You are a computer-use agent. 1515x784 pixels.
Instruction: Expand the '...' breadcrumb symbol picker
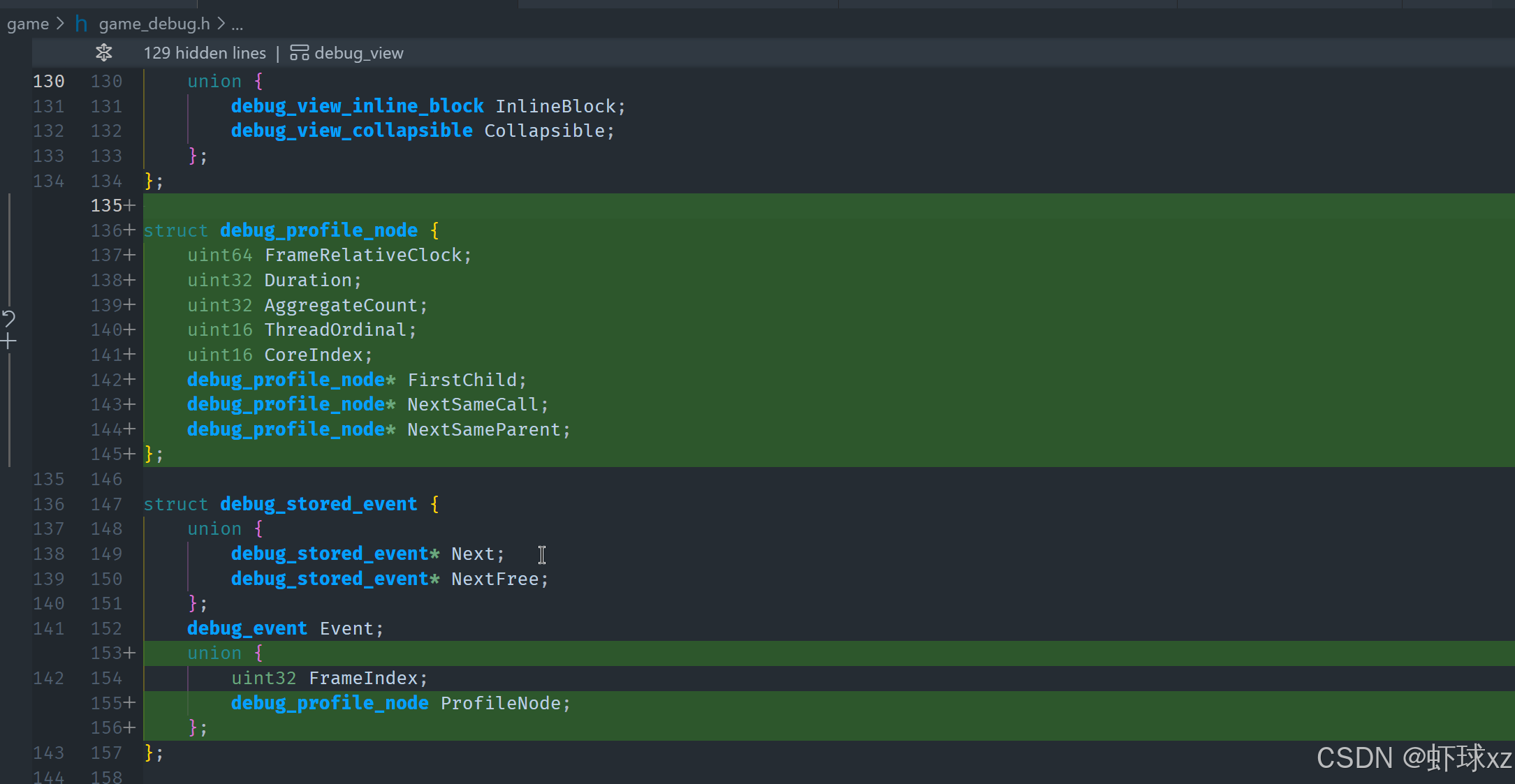coord(237,25)
